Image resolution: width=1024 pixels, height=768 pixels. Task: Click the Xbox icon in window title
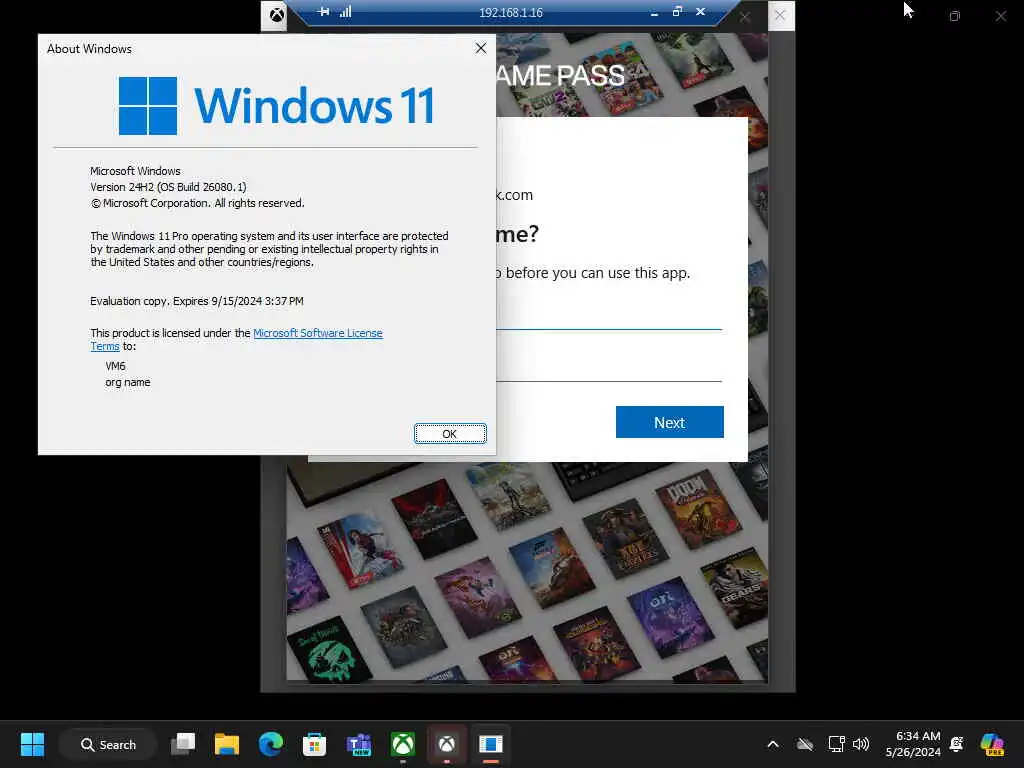(277, 14)
